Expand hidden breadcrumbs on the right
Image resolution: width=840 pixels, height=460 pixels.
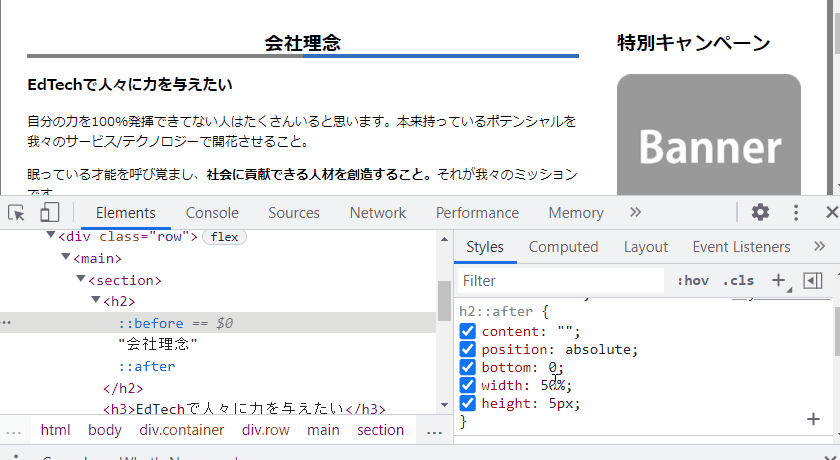(x=434, y=431)
